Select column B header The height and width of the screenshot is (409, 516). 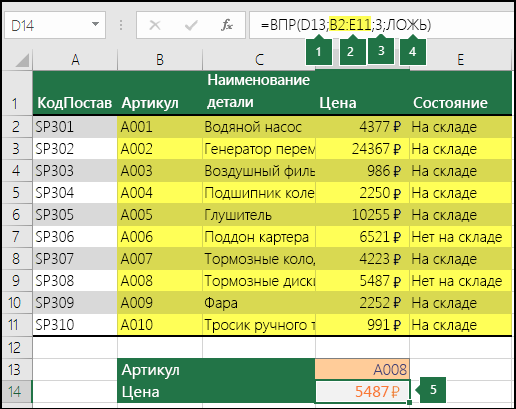(x=160, y=60)
